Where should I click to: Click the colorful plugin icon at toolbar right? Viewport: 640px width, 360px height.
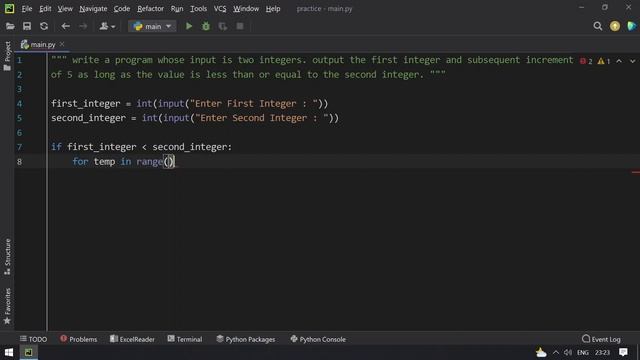click(x=632, y=27)
